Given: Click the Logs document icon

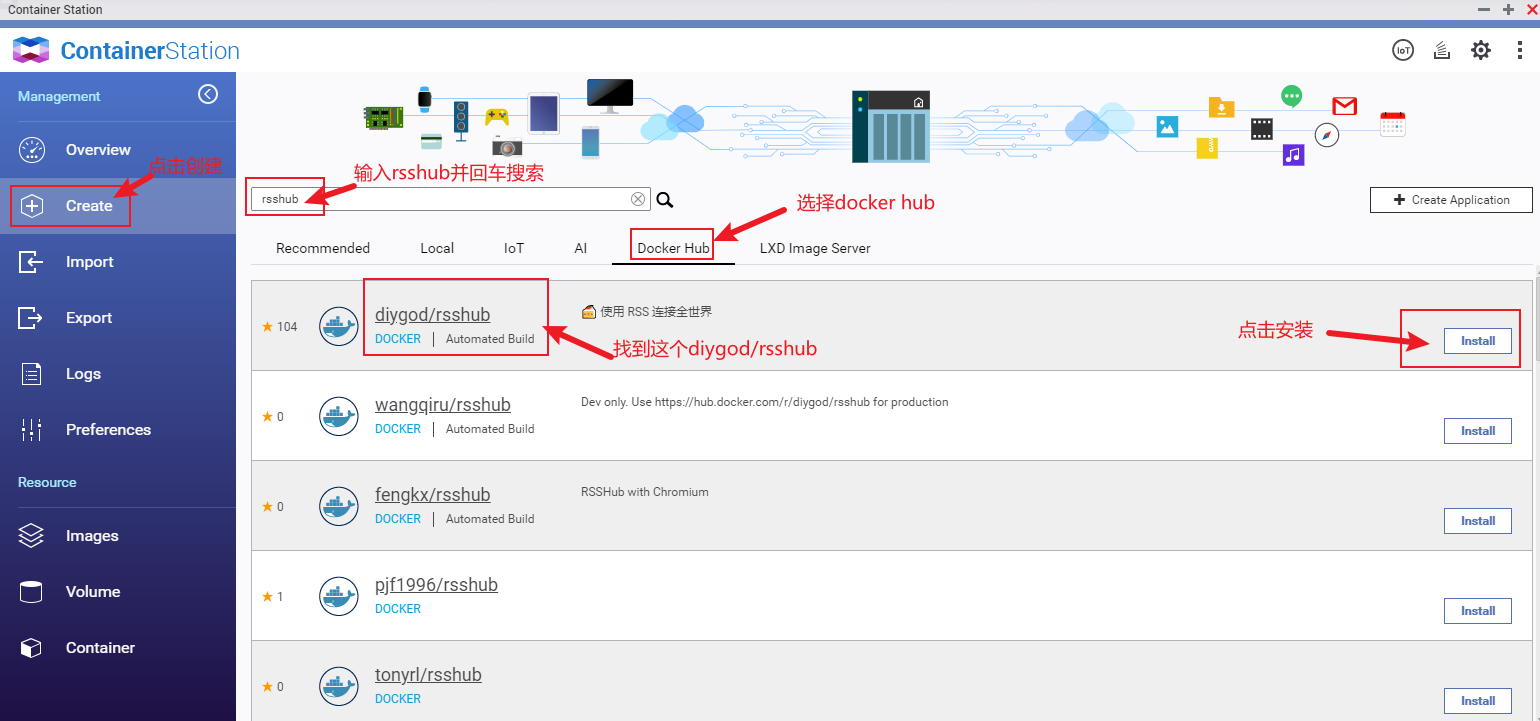Looking at the screenshot, I should (x=32, y=374).
